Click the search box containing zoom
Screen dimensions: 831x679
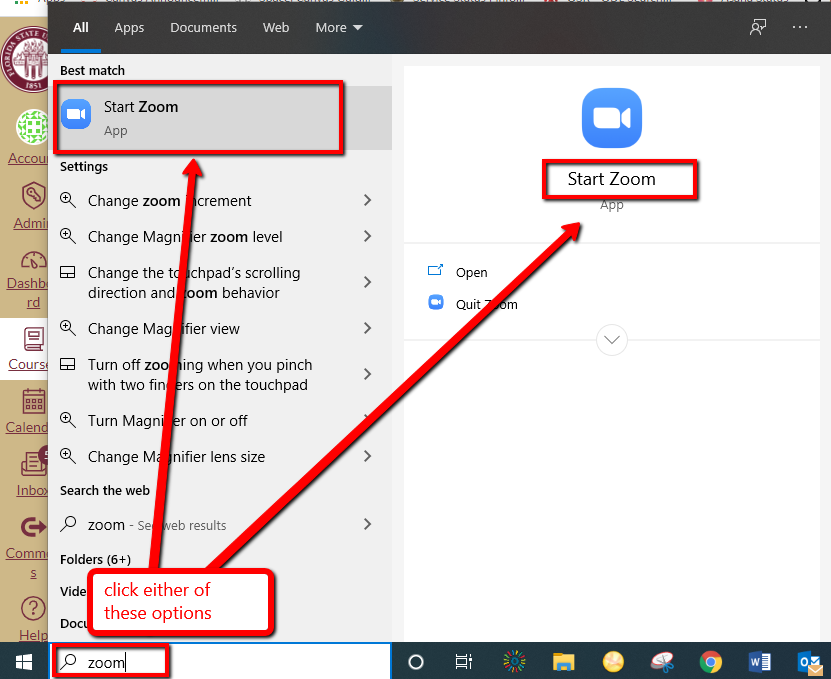click(220, 661)
